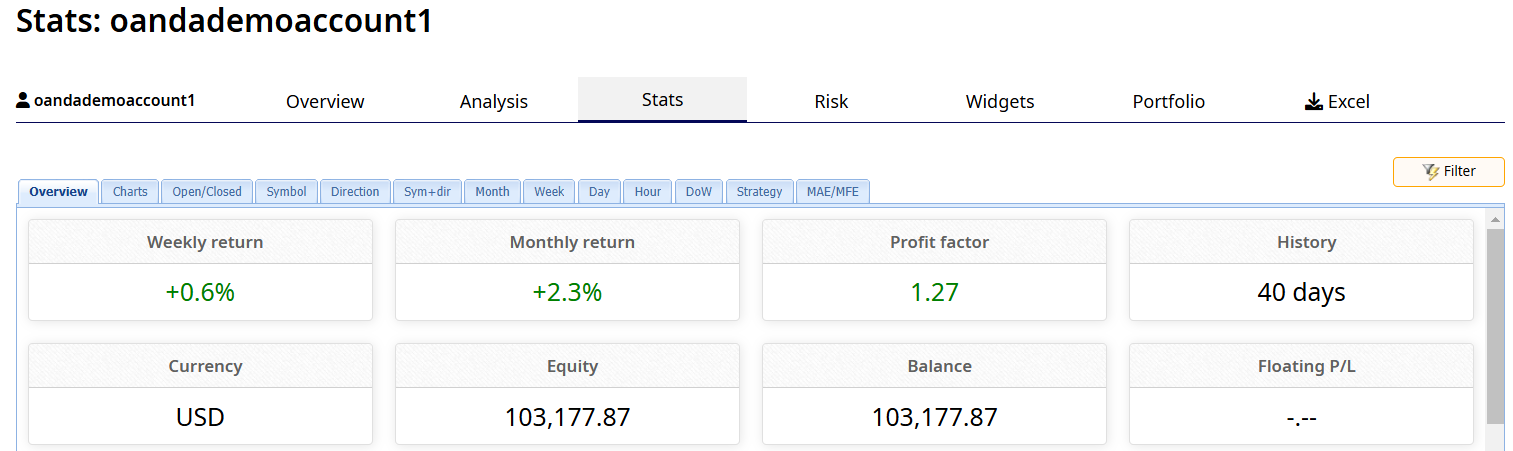Open the Risk tab
The image size is (1513, 451).
coord(831,101)
